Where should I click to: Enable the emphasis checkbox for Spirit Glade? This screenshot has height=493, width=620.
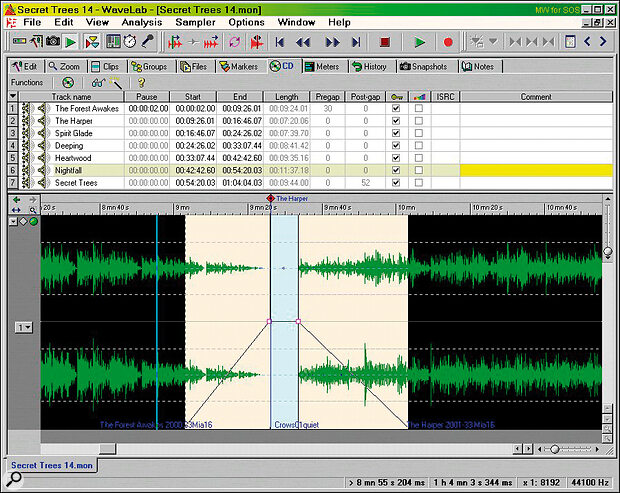(x=418, y=133)
